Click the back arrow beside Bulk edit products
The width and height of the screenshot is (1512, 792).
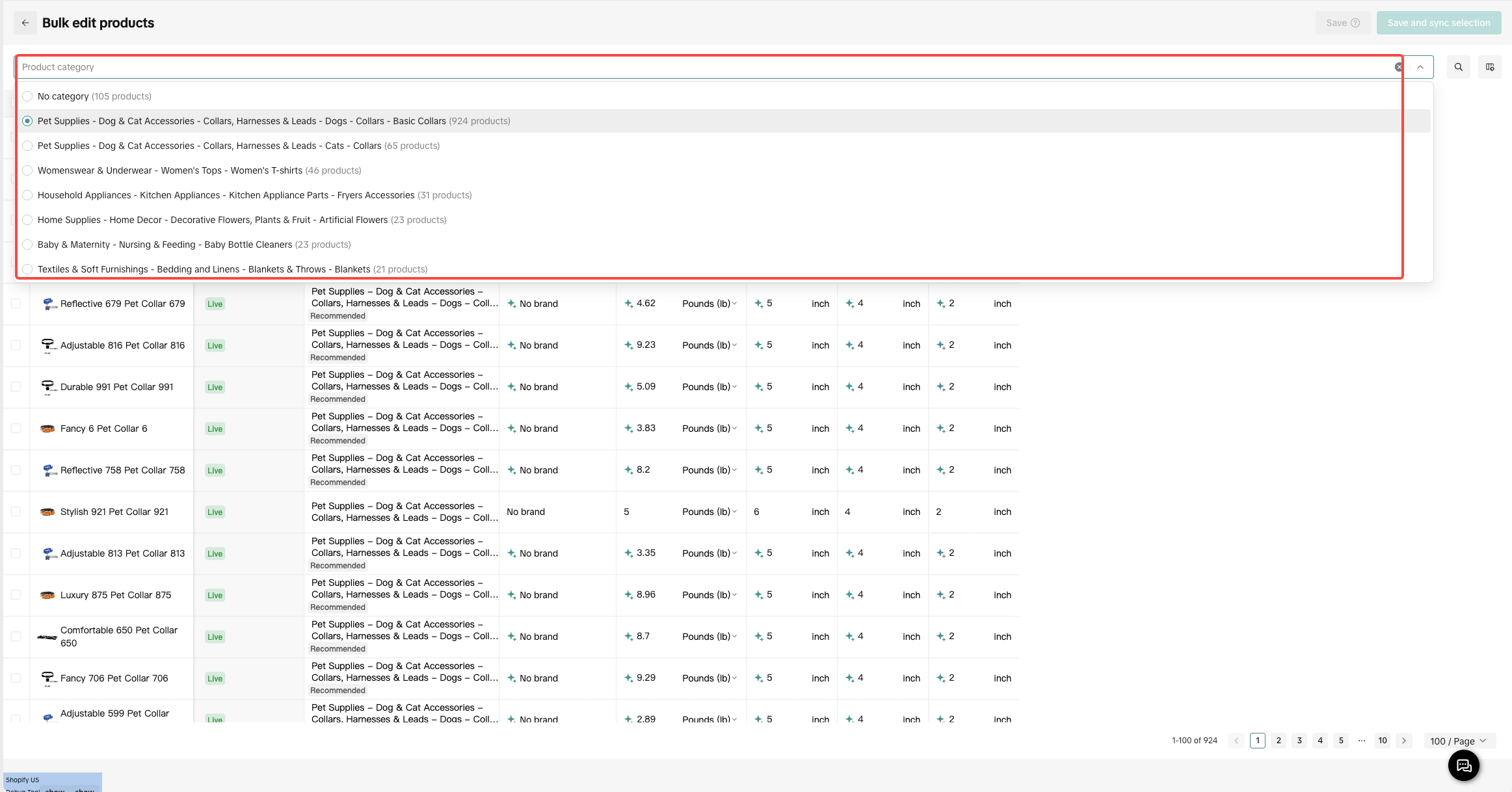[x=25, y=23]
